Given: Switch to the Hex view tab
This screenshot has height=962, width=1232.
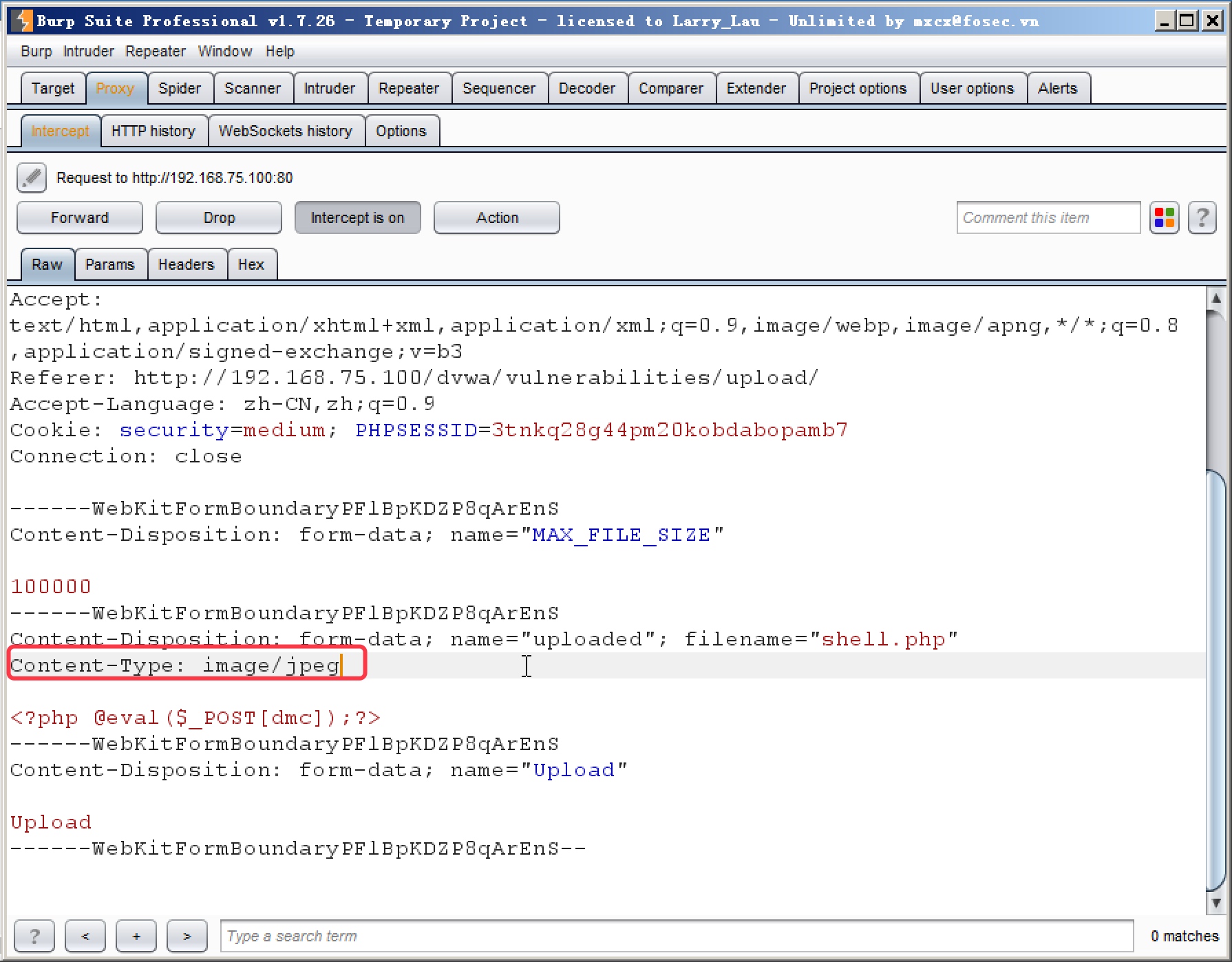Looking at the screenshot, I should click(x=251, y=265).
